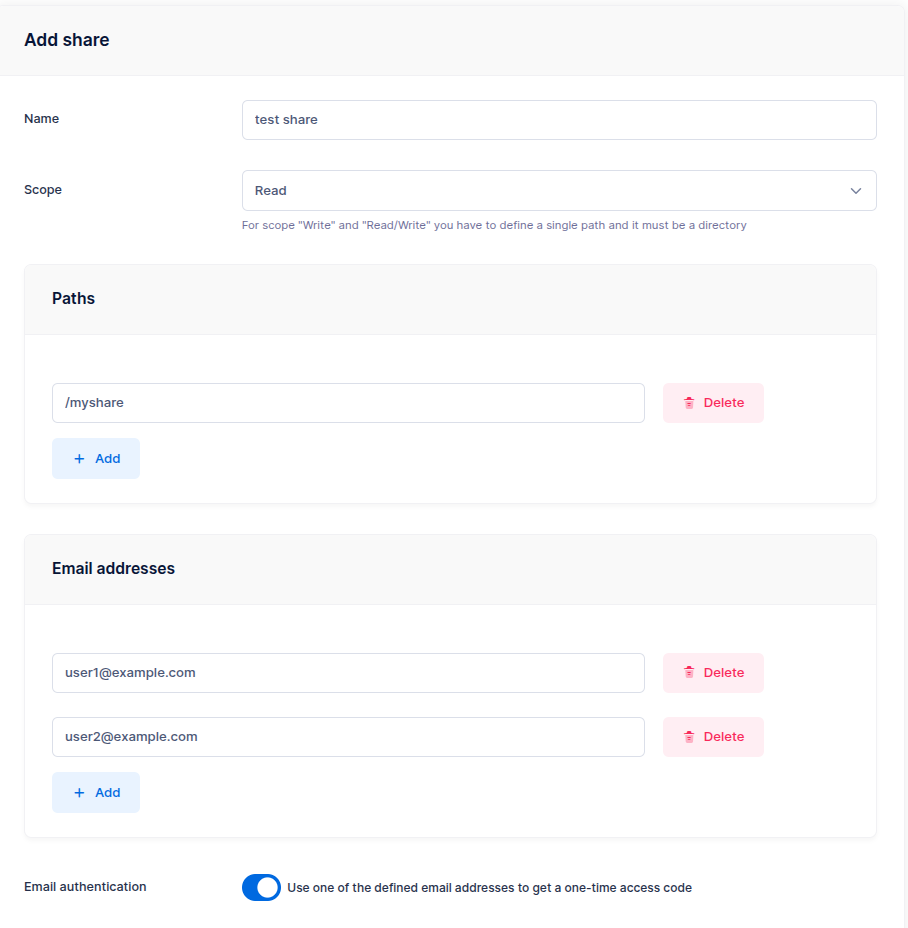
Task: Click the Email addresses section header
Action: coord(113,568)
